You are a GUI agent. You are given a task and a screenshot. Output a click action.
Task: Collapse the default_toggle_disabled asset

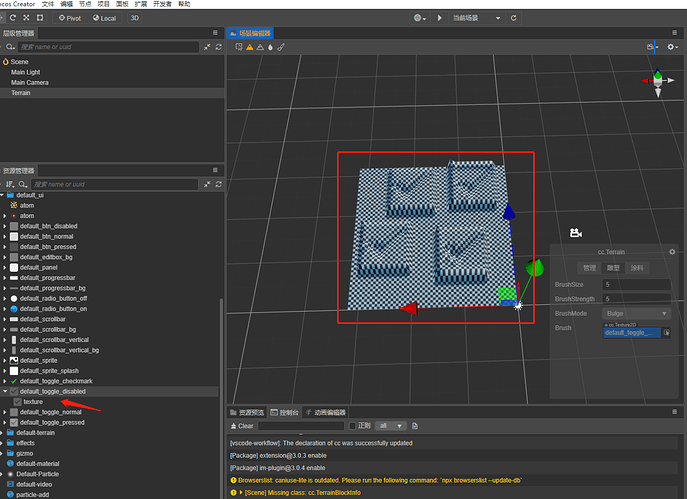pos(5,391)
